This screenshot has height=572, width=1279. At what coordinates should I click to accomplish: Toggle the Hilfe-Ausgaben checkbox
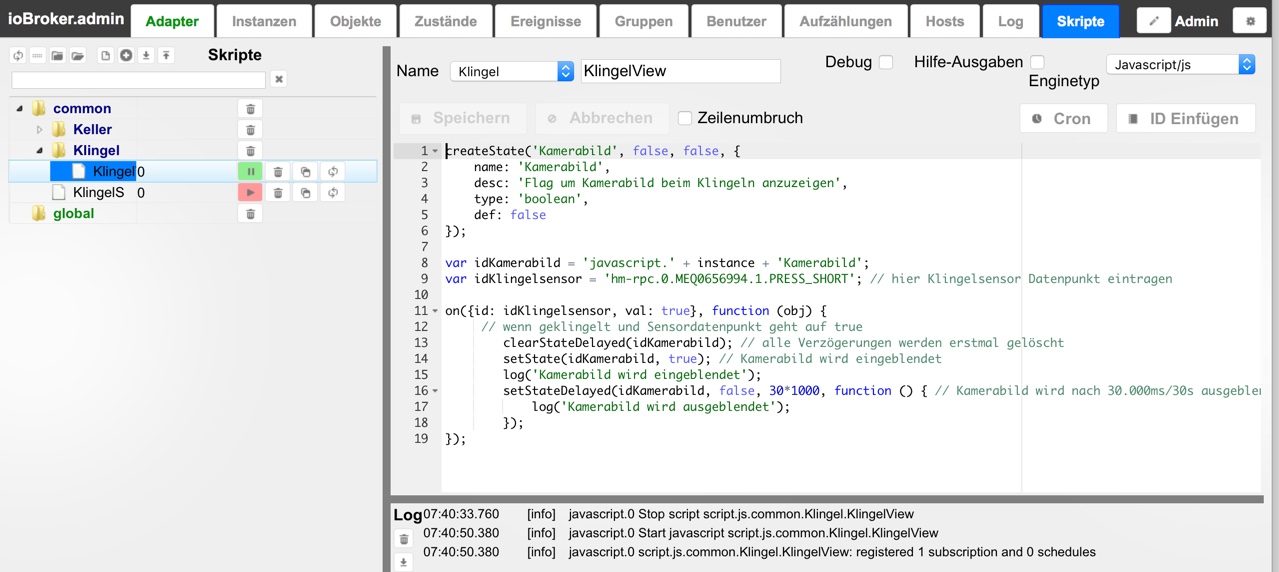click(x=1037, y=62)
